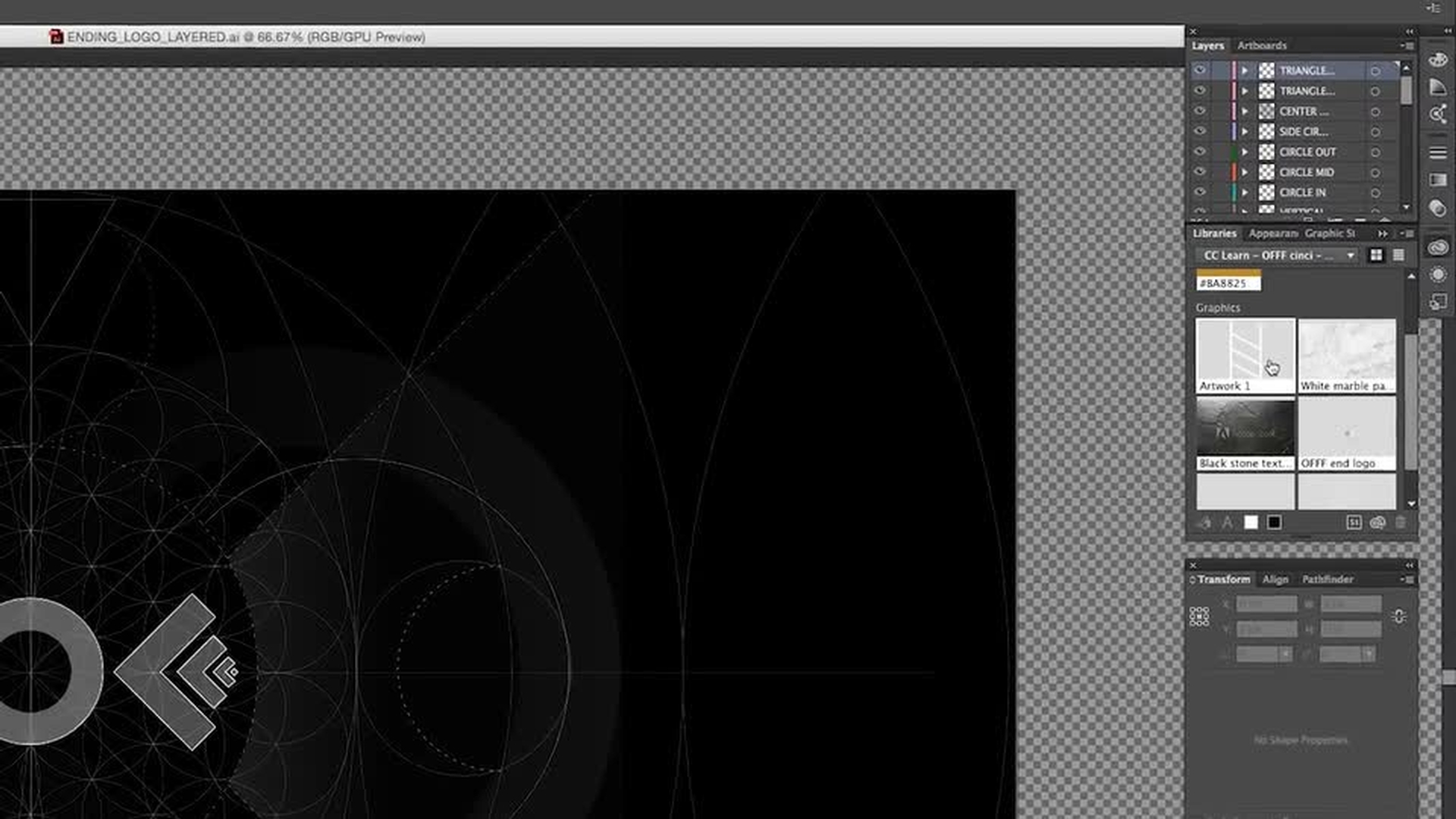
Task: Select the ENDING_LOGO_LAYERED.ai document tab
Action: (245, 36)
